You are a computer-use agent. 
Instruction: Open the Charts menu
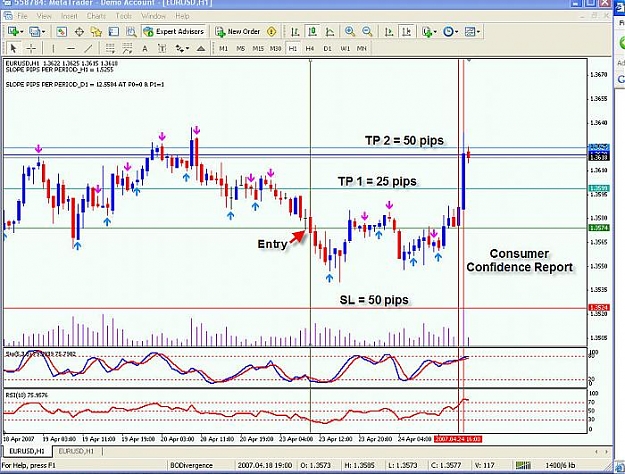click(x=96, y=16)
